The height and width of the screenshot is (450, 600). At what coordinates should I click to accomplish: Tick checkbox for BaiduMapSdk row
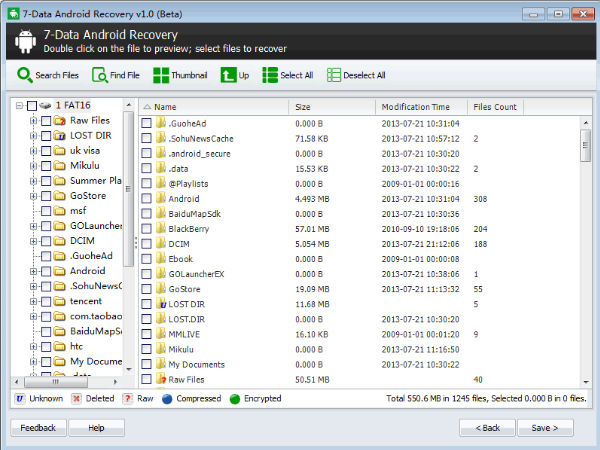146,214
